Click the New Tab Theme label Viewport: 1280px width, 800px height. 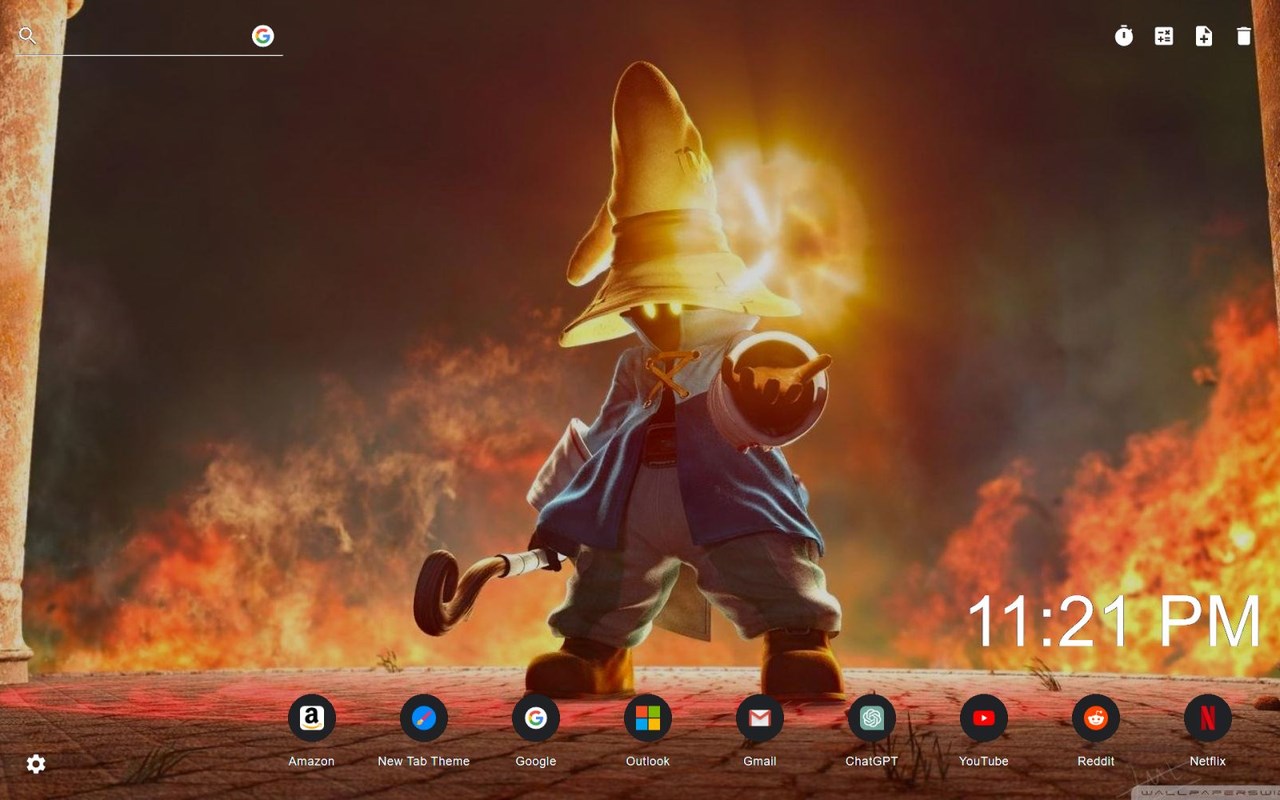pyautogui.click(x=424, y=761)
